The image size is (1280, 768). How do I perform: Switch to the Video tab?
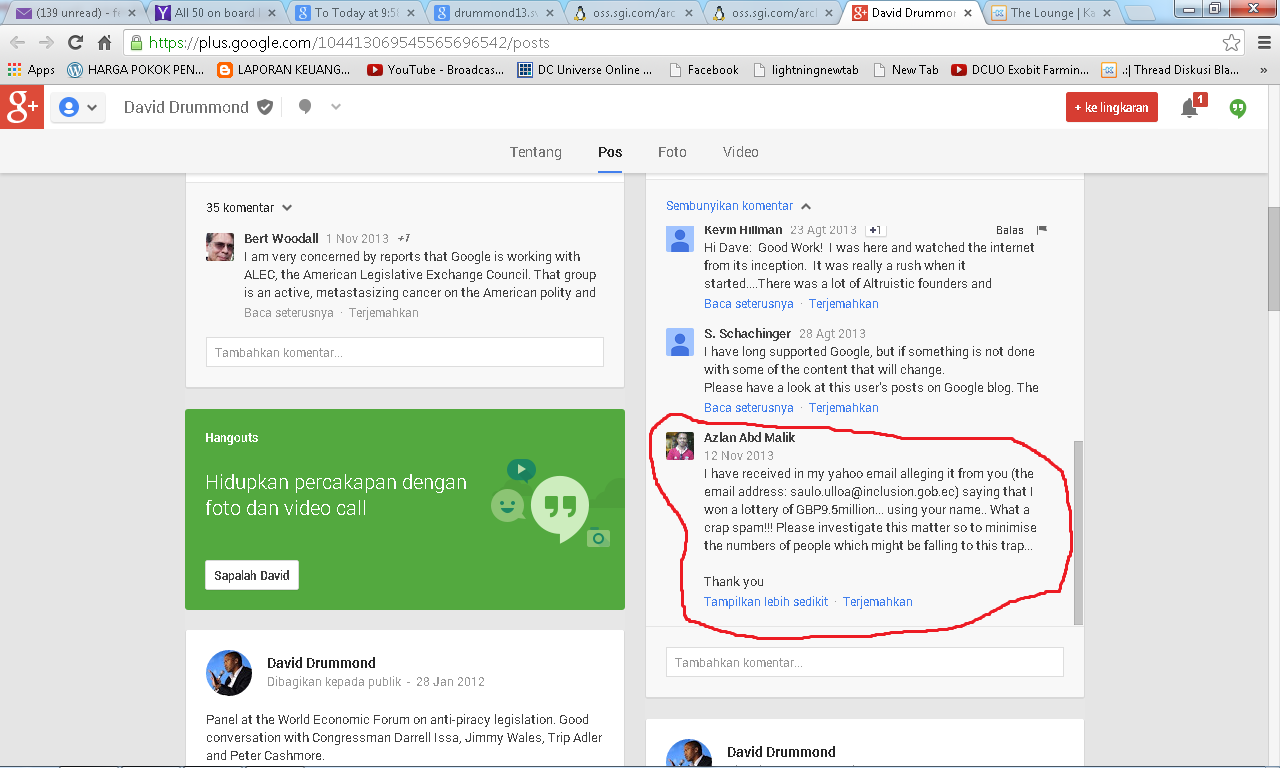[x=741, y=152]
